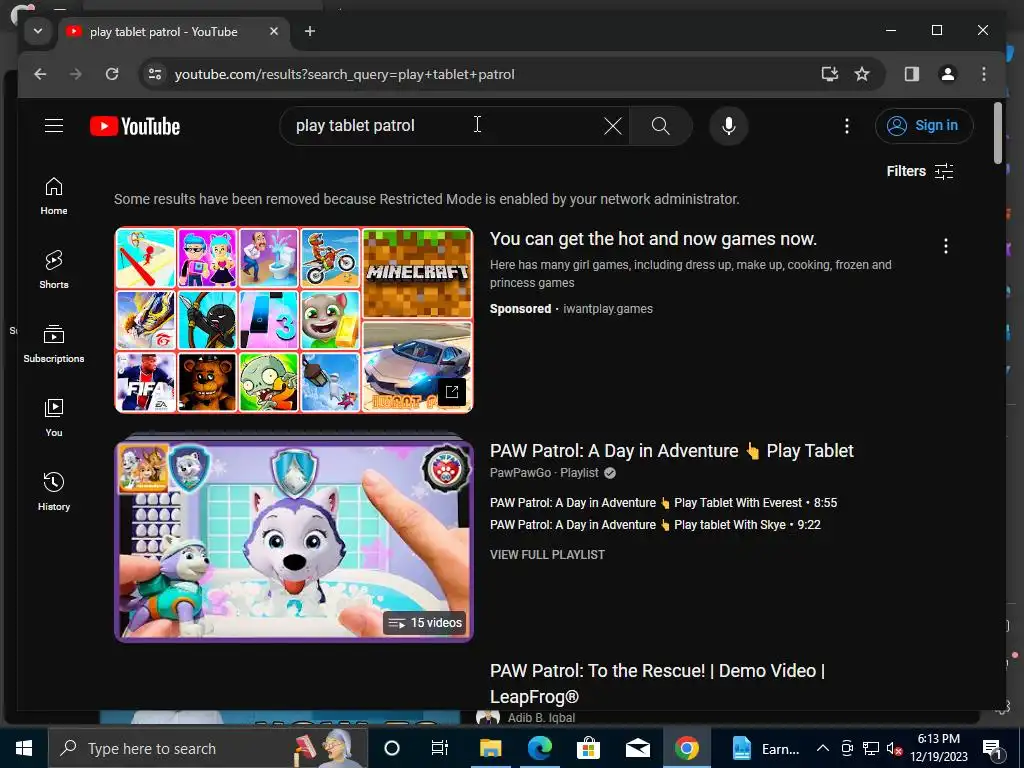Submit search with magnifying glass button
1024x768 pixels.
tap(661, 126)
